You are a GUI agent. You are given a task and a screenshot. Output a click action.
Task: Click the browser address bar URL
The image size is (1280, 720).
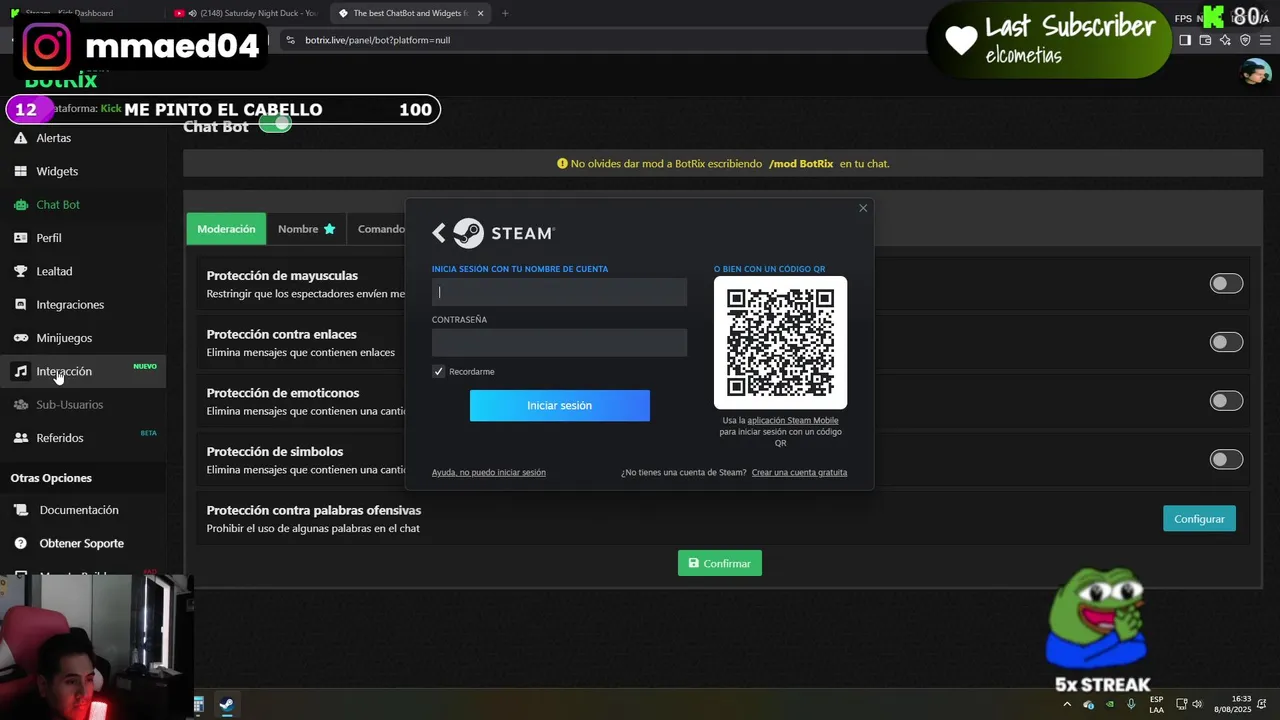pyautogui.click(x=377, y=40)
